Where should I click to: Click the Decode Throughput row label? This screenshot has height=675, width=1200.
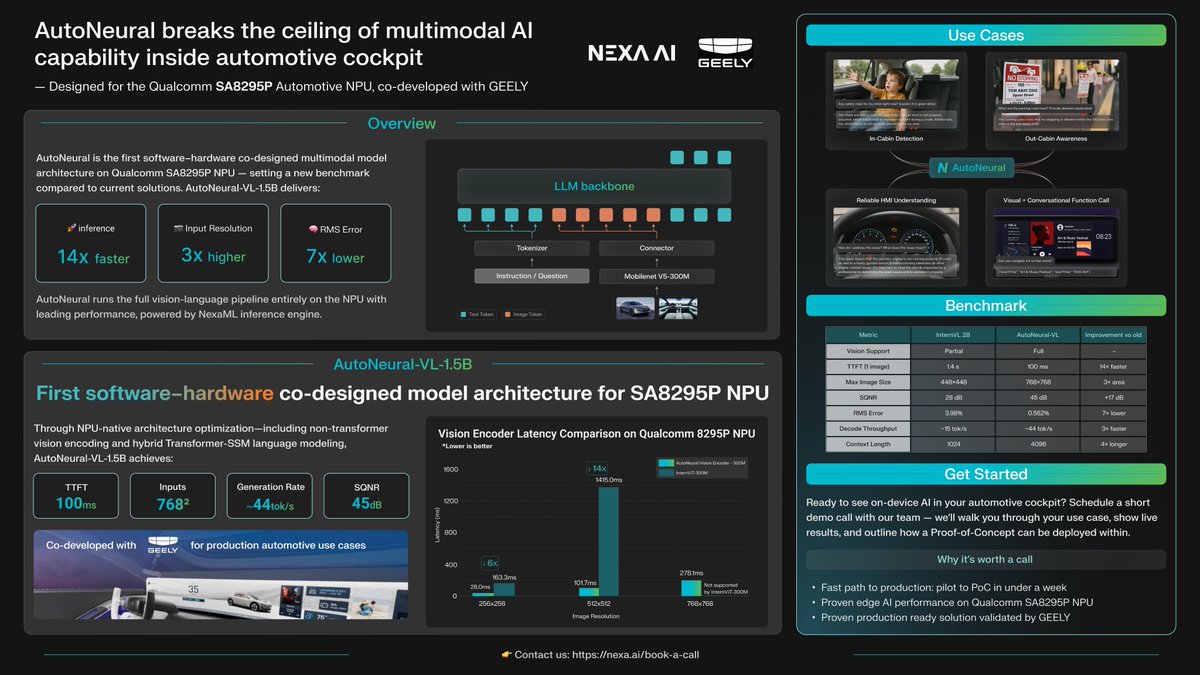868,431
